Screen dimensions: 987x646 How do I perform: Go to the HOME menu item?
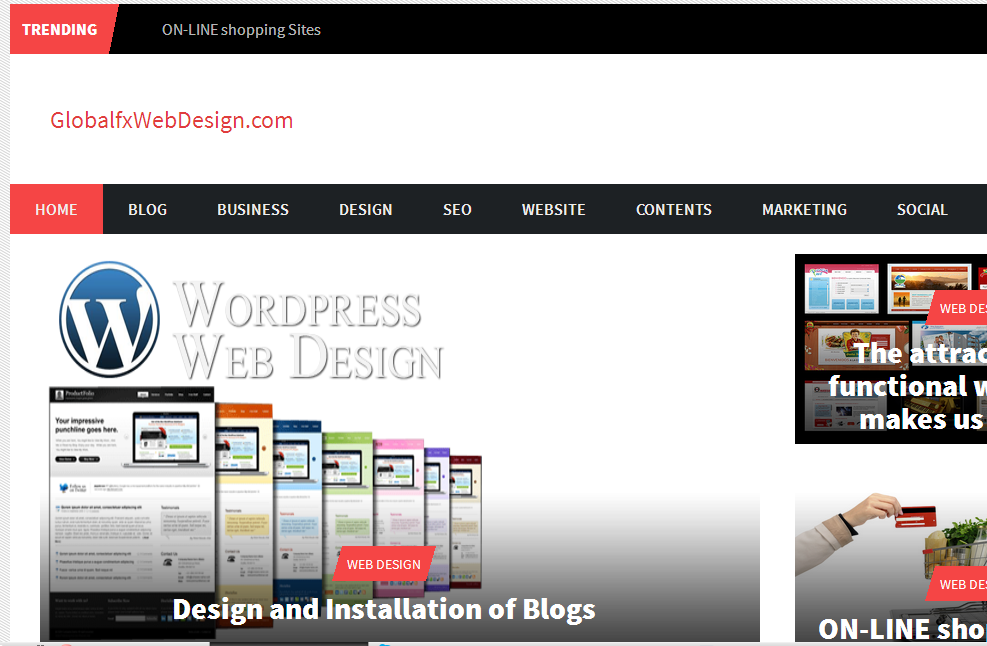tap(56, 209)
